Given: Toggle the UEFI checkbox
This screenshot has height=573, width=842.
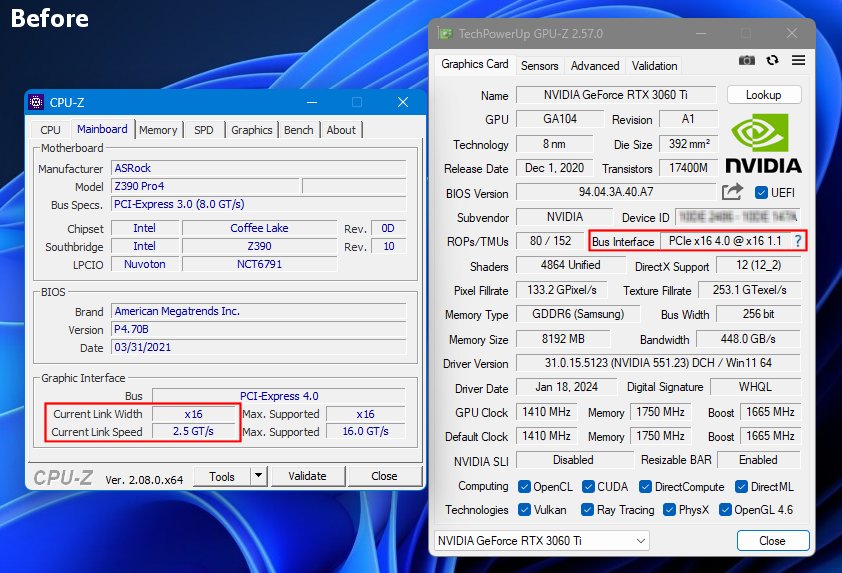Looking at the screenshot, I should (x=761, y=192).
